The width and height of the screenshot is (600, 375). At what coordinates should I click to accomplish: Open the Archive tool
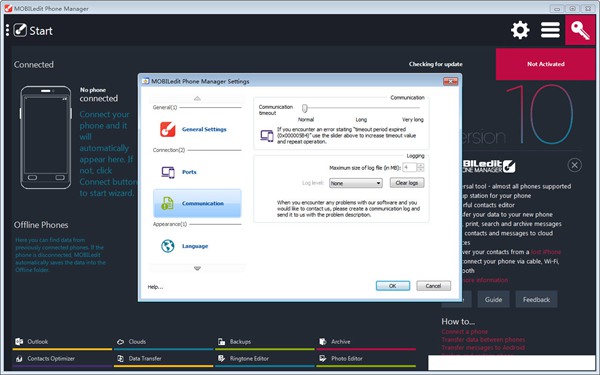(x=335, y=341)
